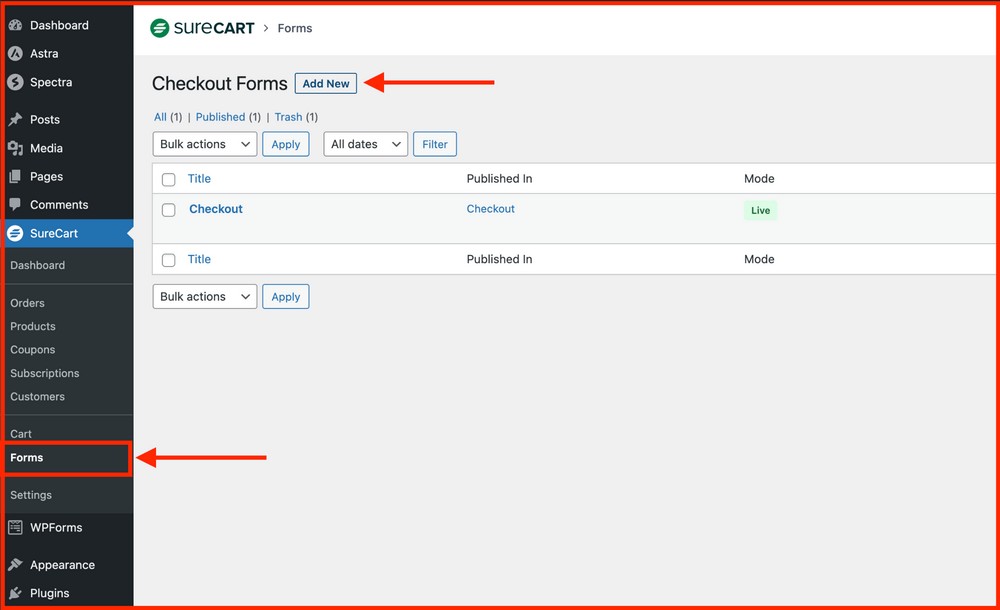Click the WPForms icon in sidebar
This screenshot has height=610, width=1000.
coord(15,528)
